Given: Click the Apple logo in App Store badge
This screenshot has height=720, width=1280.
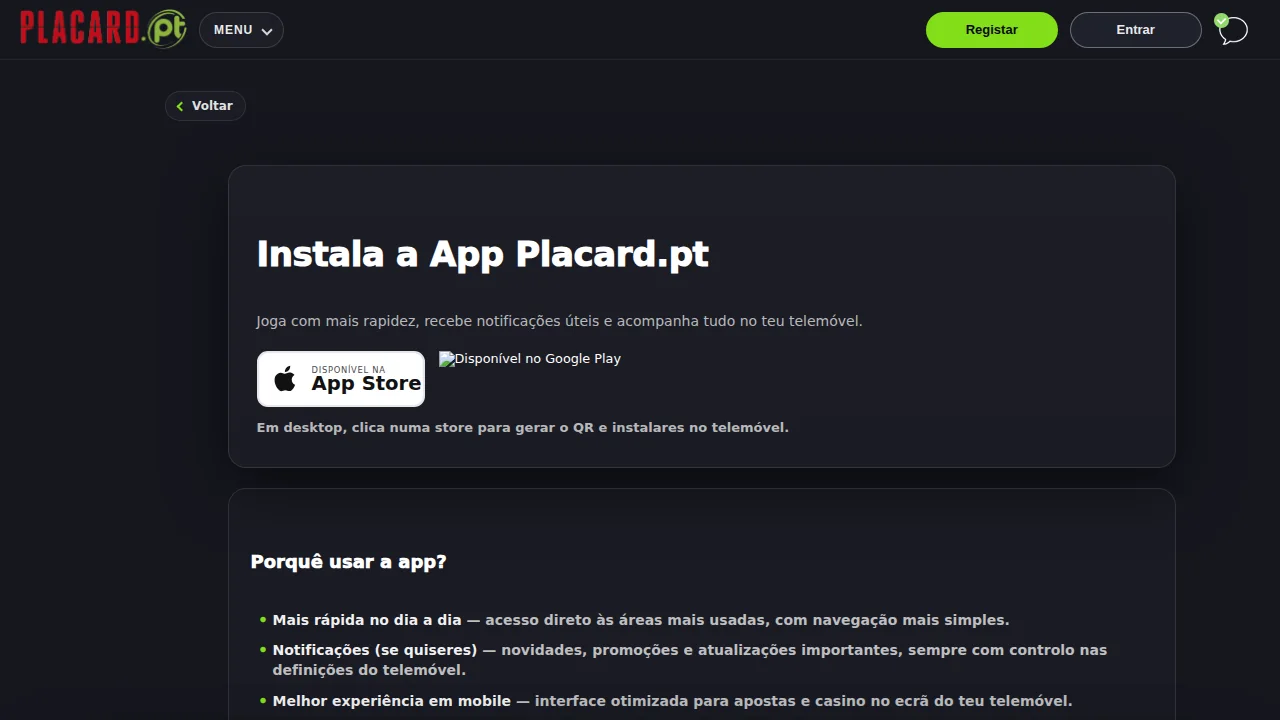Looking at the screenshot, I should tap(285, 379).
